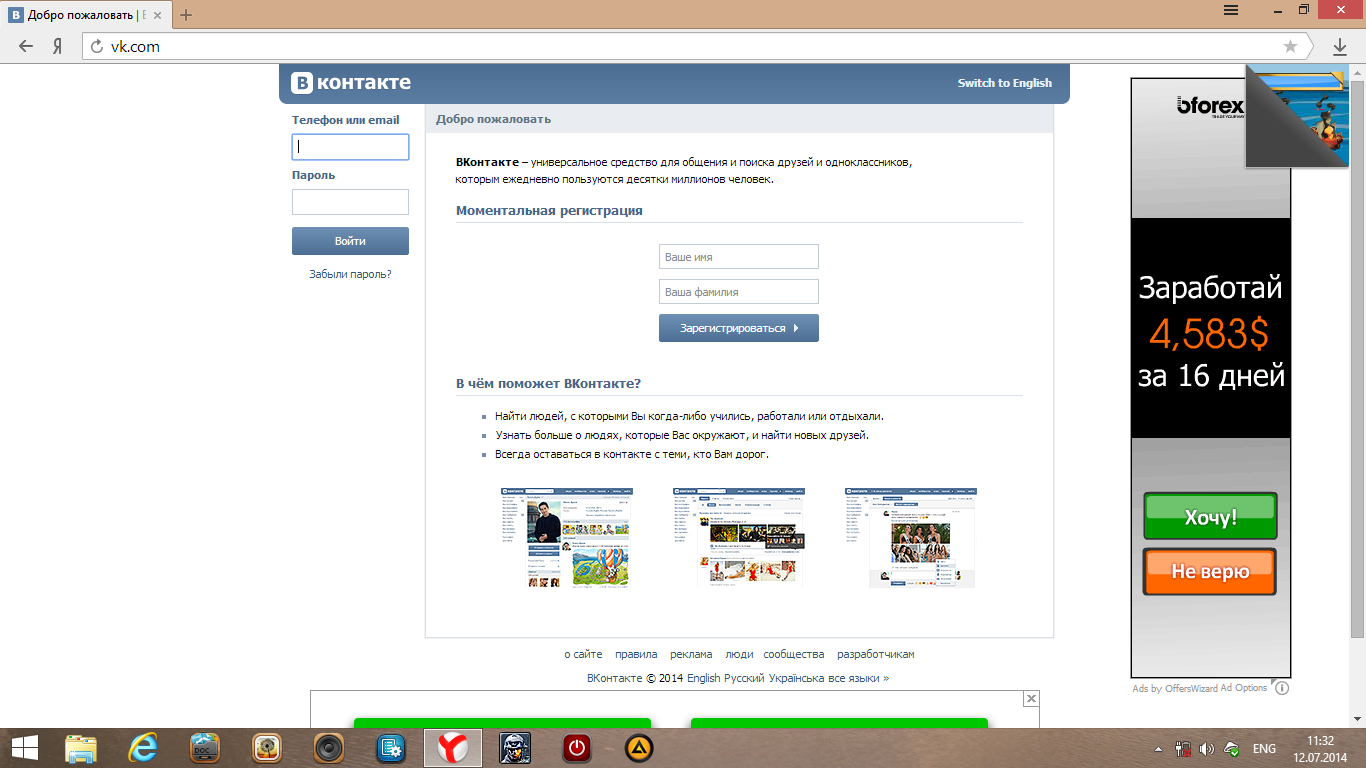Bookmark the page with the star icon
The image size is (1366, 768).
tap(1290, 46)
